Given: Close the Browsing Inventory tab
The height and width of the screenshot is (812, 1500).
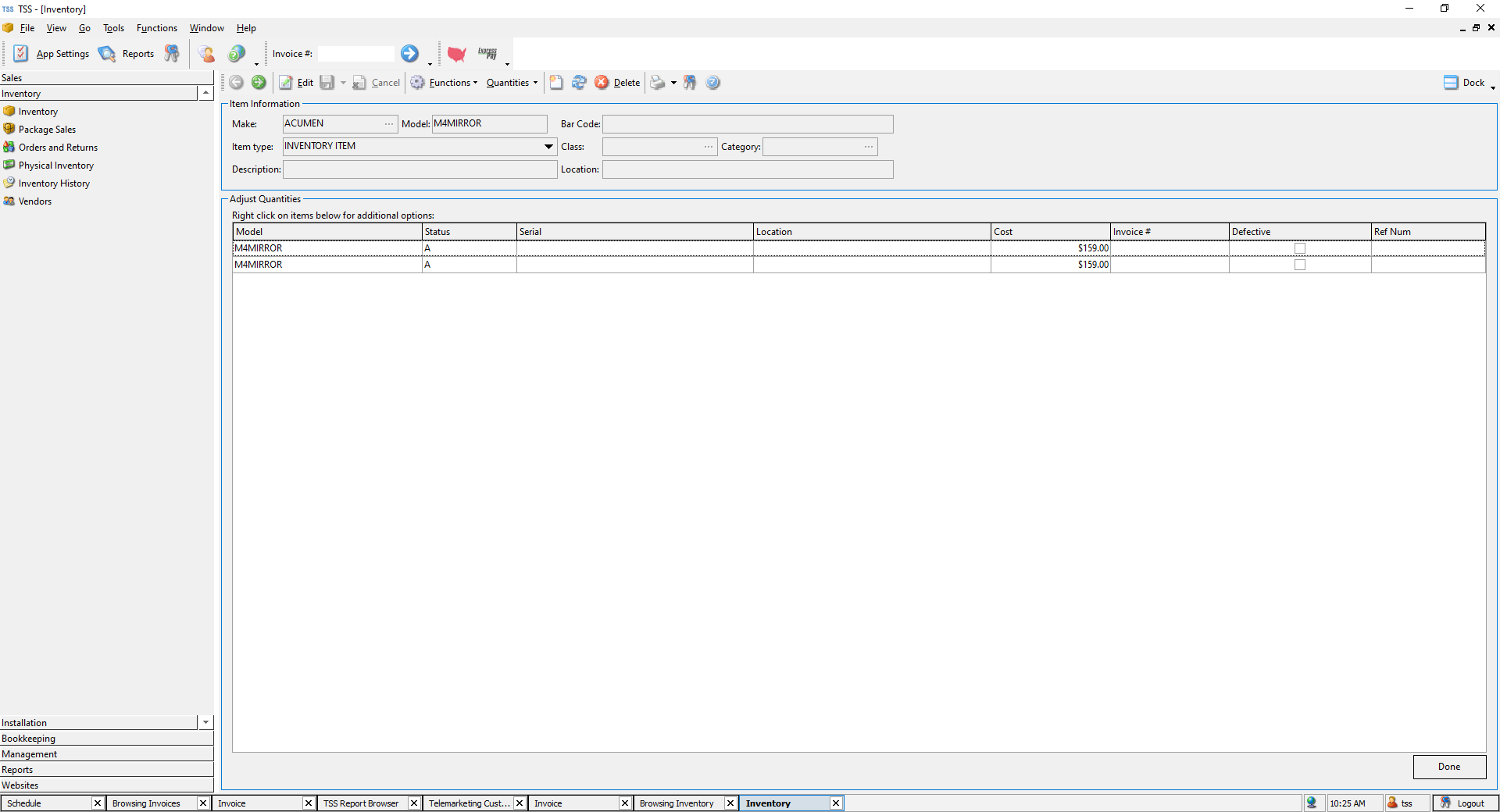Looking at the screenshot, I should pos(730,803).
